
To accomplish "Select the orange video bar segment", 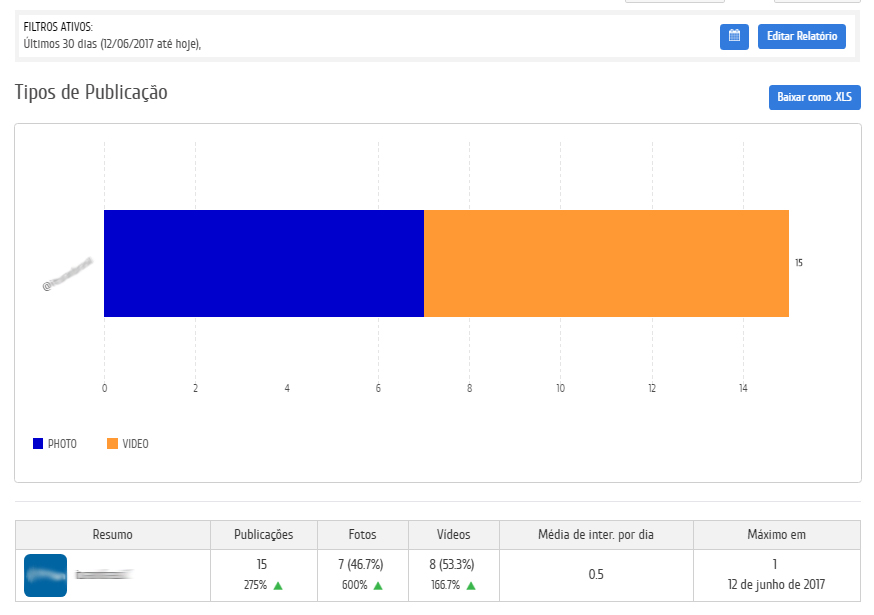I will 606,263.
